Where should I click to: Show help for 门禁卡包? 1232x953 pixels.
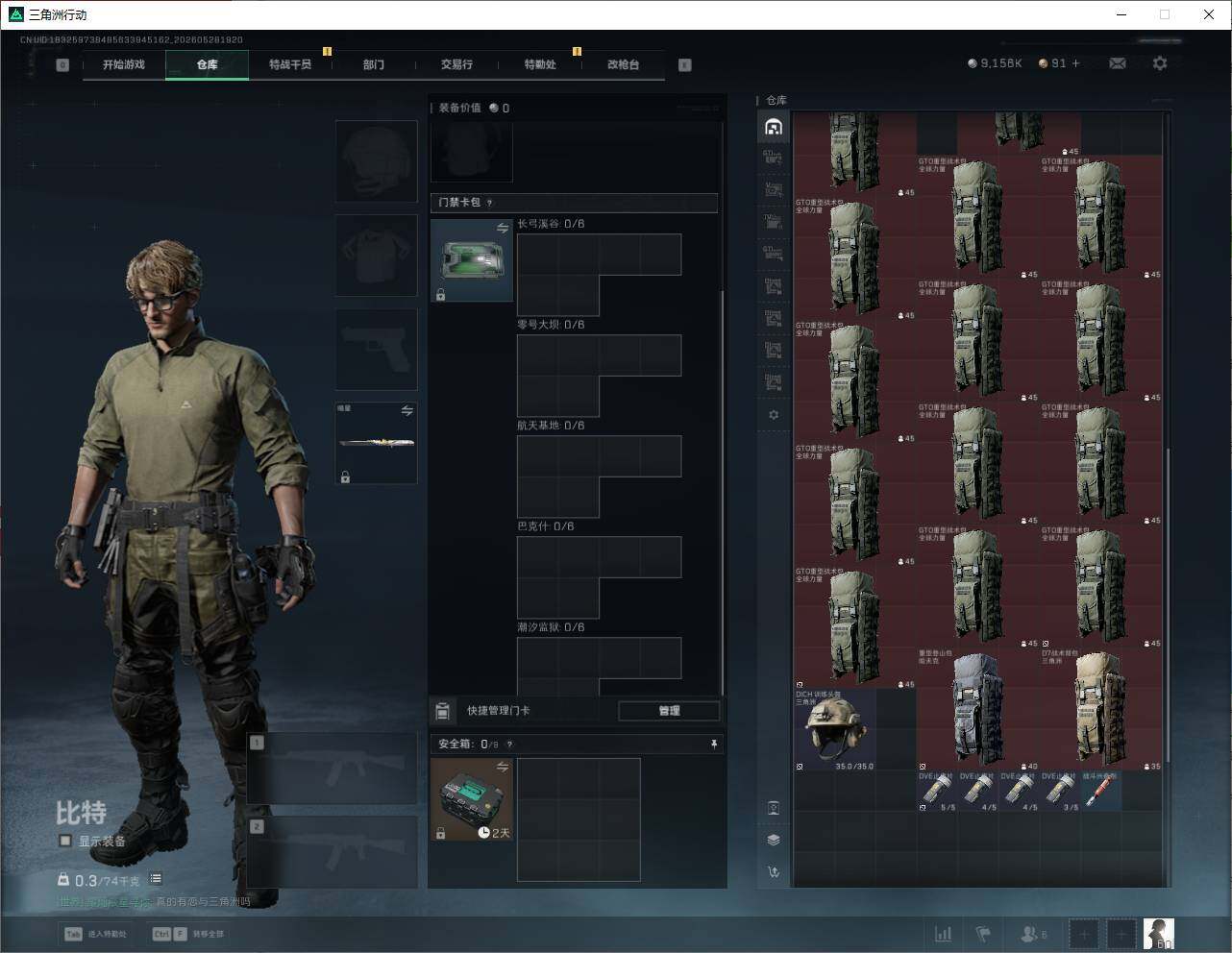point(490,203)
